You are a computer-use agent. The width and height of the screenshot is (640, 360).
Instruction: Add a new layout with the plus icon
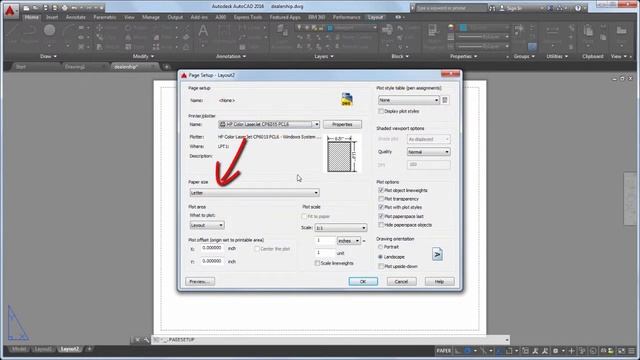tap(89, 349)
